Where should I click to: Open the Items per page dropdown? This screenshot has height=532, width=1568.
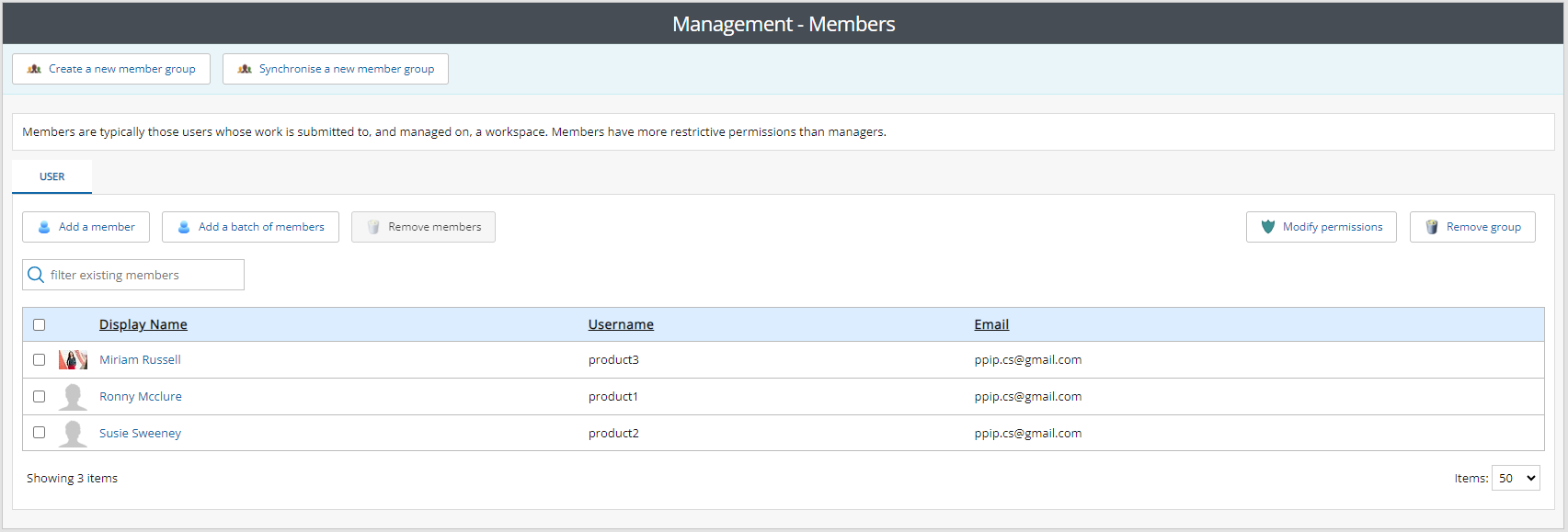pos(1515,478)
